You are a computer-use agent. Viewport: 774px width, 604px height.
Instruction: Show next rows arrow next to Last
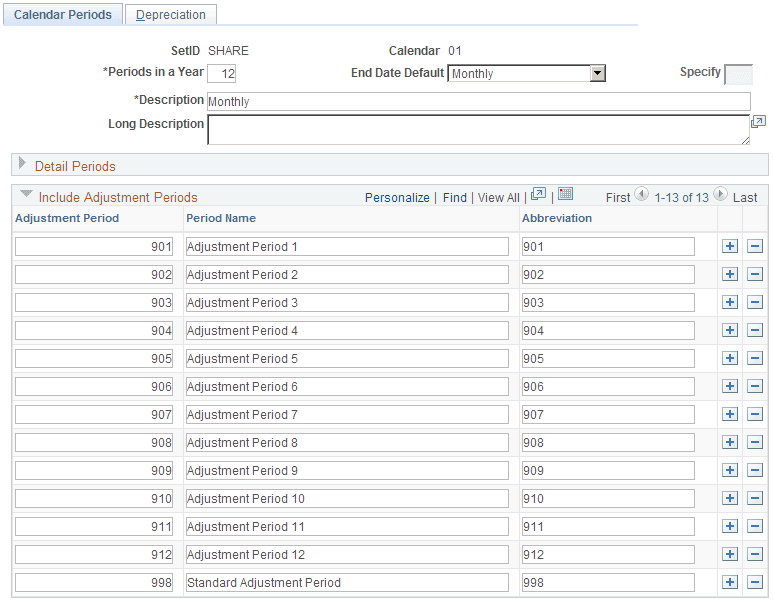[720, 194]
